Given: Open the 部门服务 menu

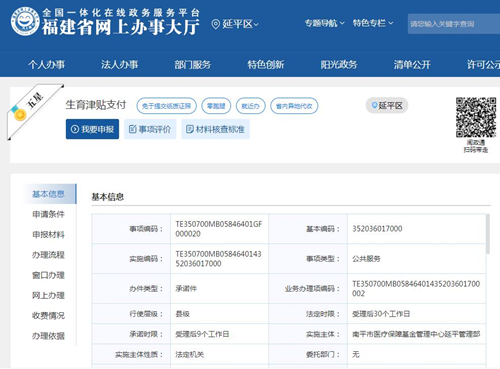Looking at the screenshot, I should (x=193, y=64).
